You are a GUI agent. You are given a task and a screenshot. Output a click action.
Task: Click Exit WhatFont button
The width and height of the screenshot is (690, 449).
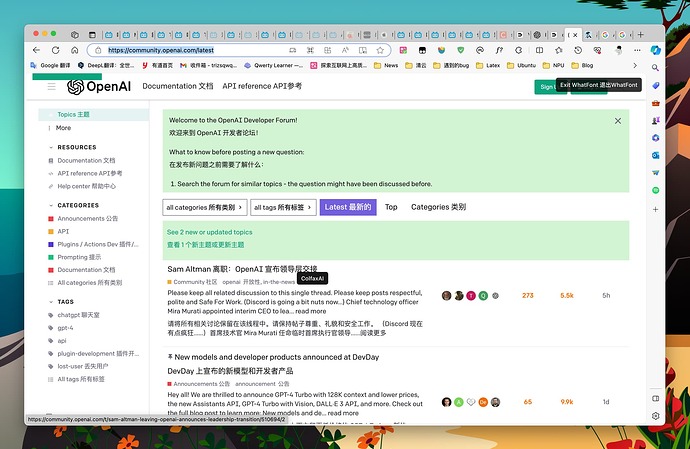pyautogui.click(x=598, y=85)
